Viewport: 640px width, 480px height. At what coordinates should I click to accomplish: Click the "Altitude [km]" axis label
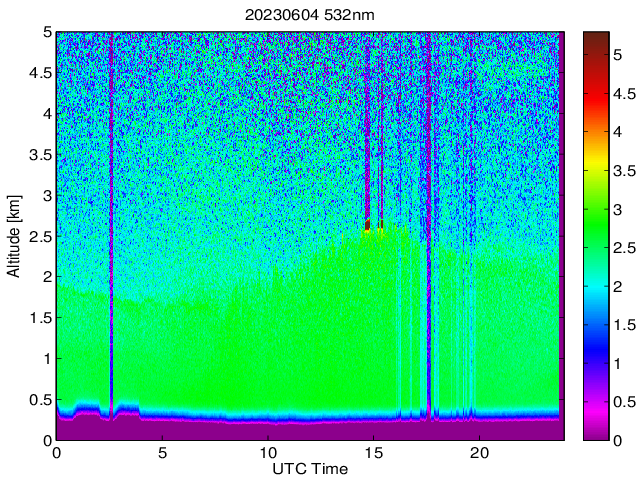13,236
